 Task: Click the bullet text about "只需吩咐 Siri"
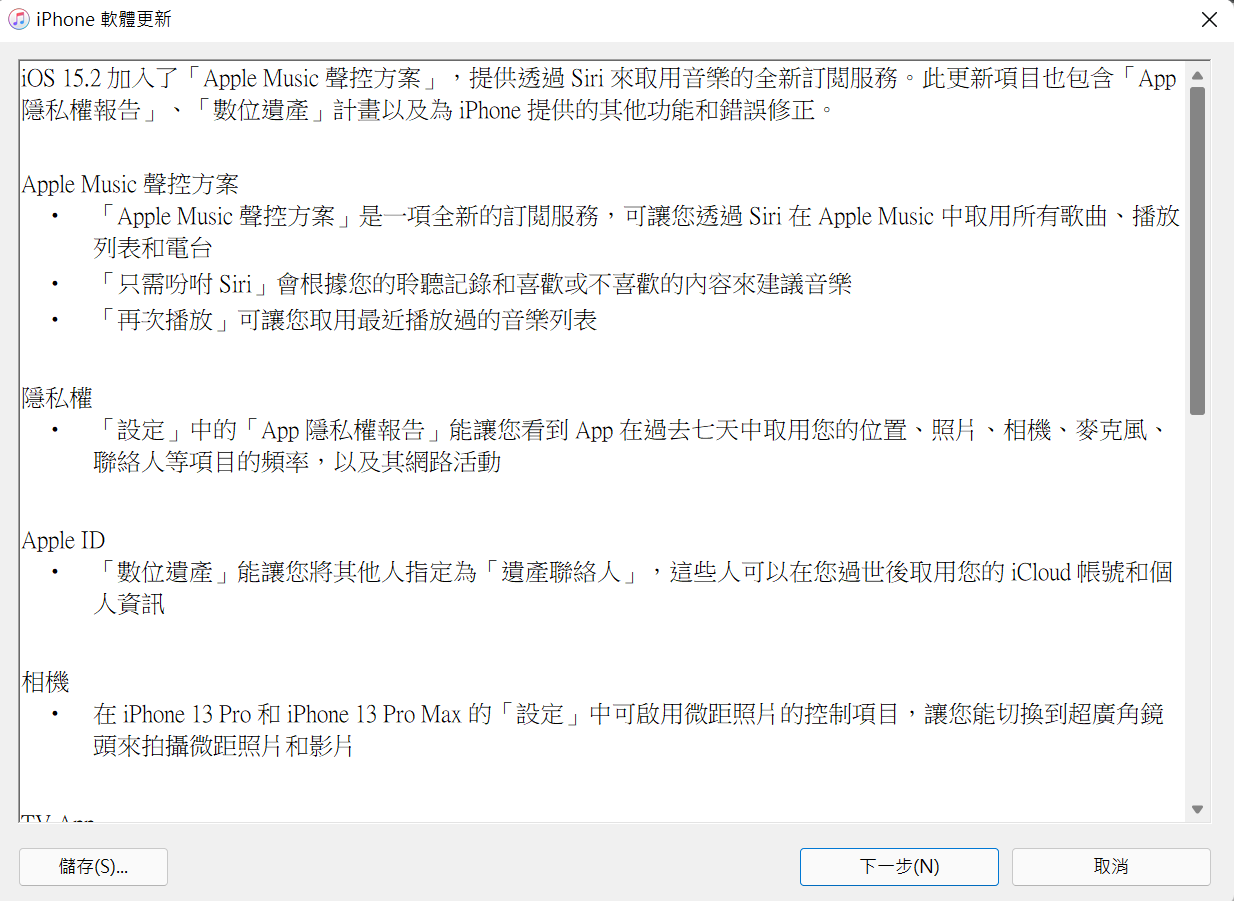(473, 285)
